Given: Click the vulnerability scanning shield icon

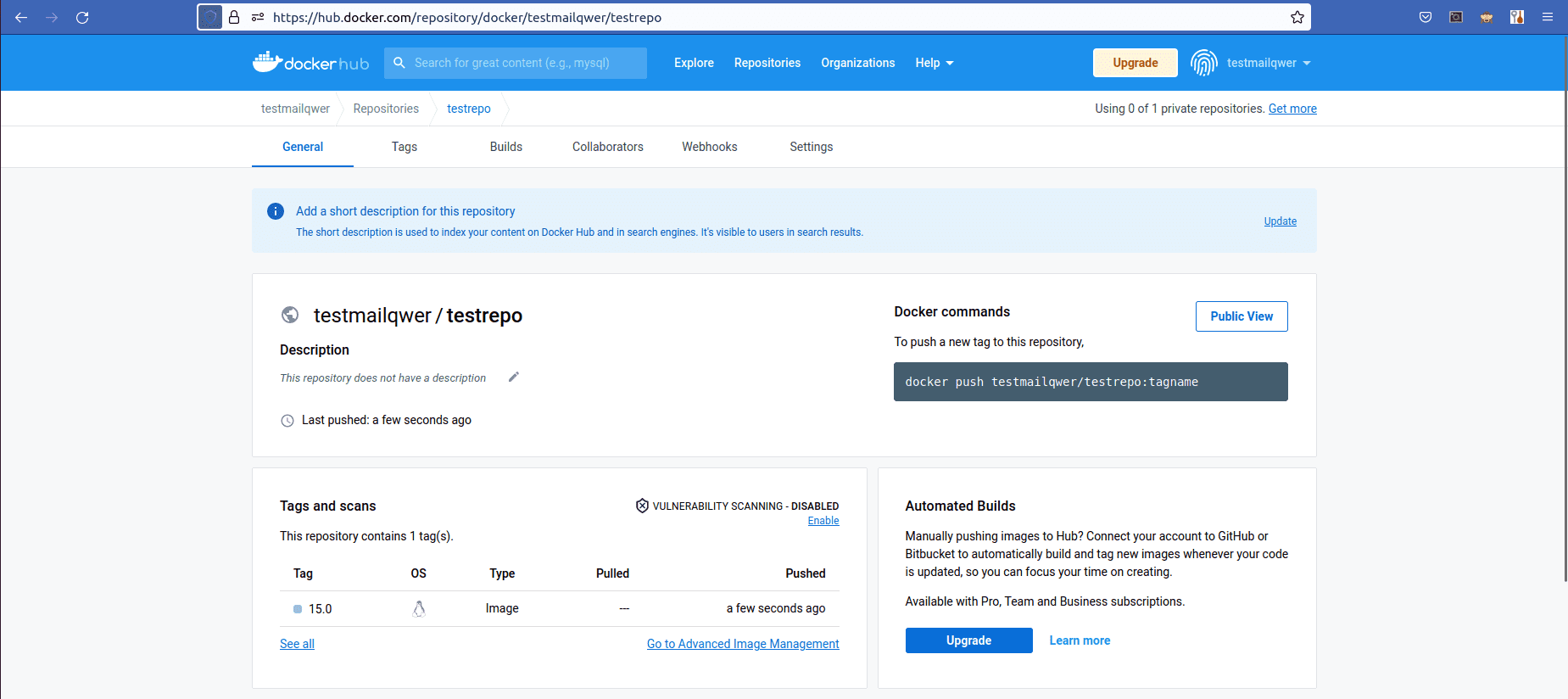Looking at the screenshot, I should 642,506.
